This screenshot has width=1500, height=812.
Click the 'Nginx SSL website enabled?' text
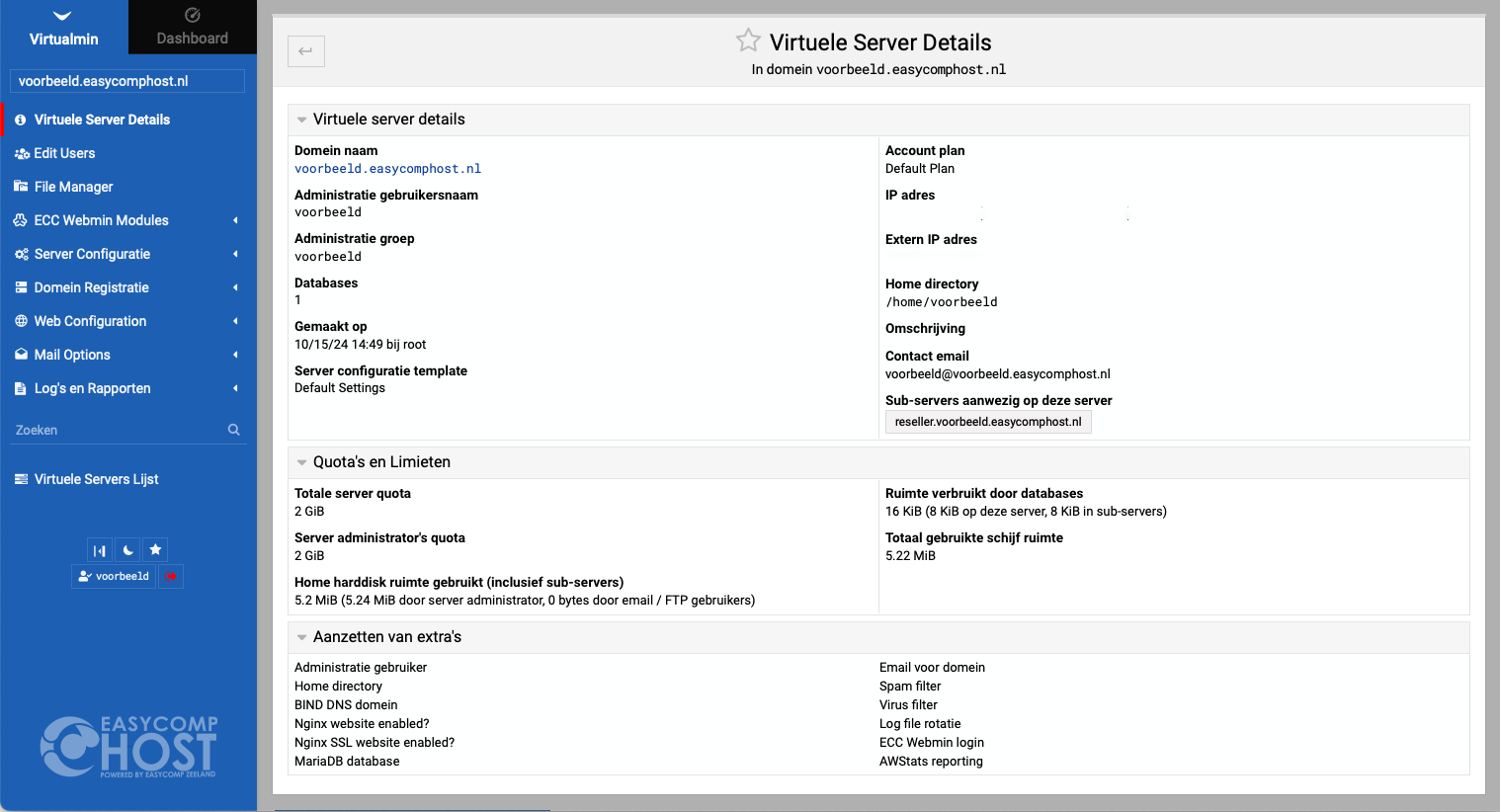tap(375, 743)
